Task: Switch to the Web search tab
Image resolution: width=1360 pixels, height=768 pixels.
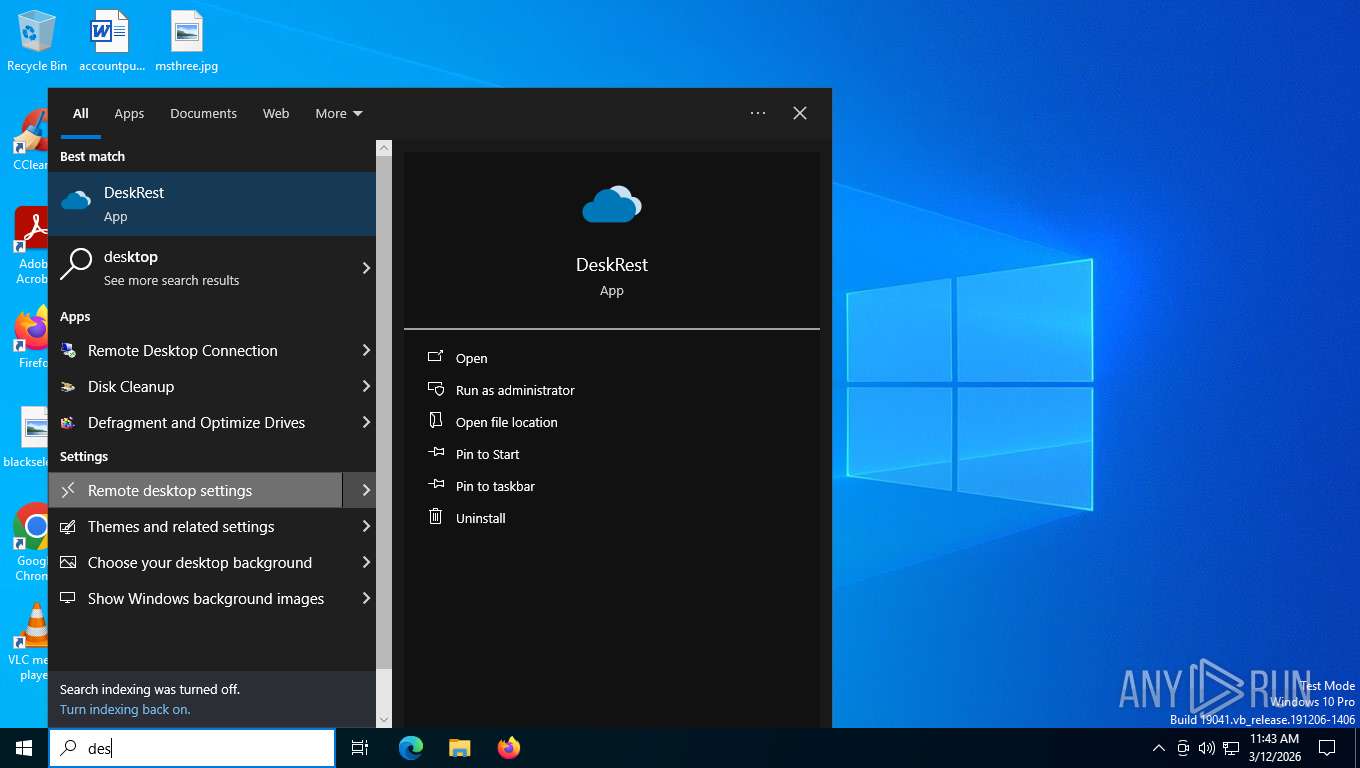Action: coord(276,113)
